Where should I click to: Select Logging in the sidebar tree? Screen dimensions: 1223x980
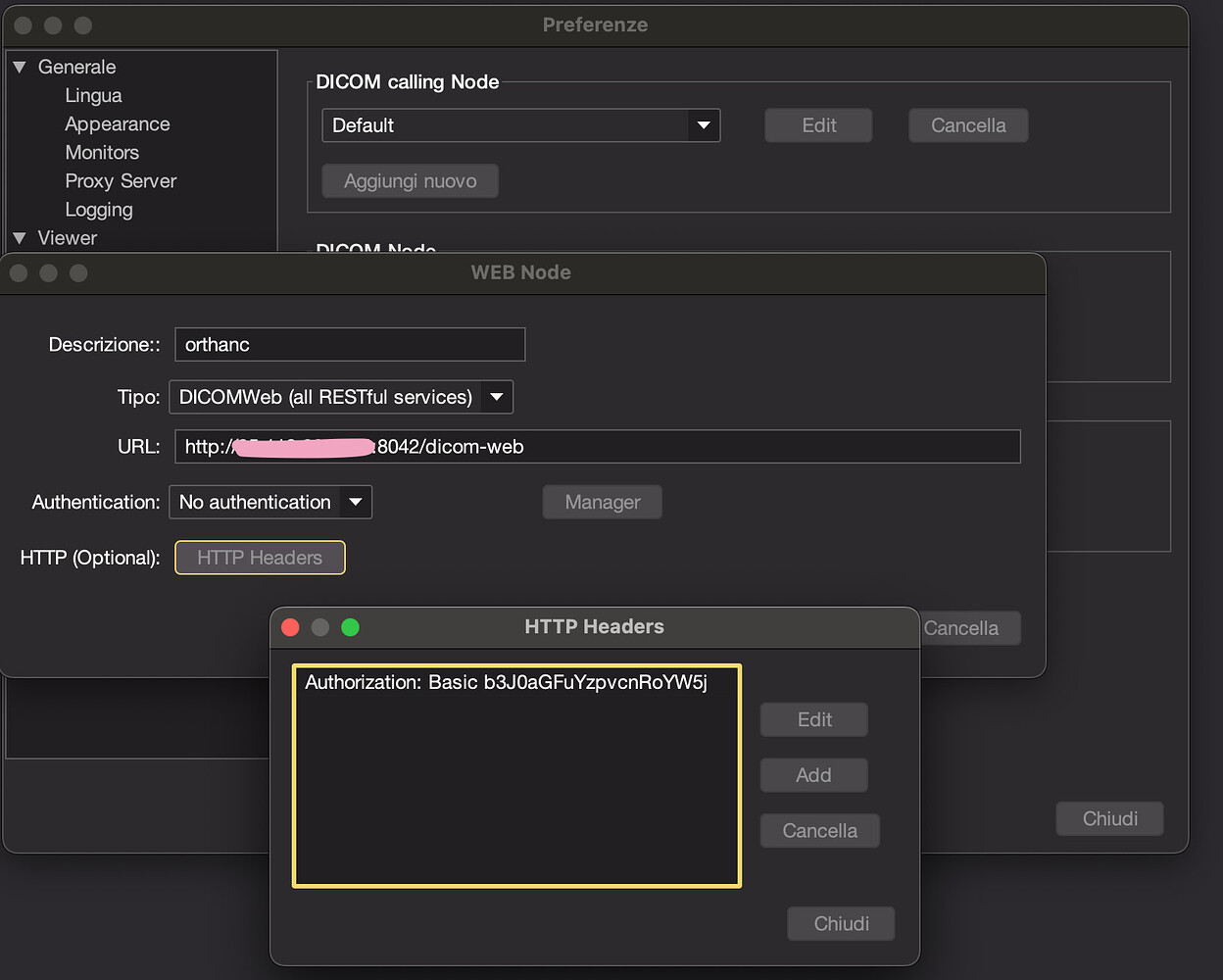(x=98, y=210)
